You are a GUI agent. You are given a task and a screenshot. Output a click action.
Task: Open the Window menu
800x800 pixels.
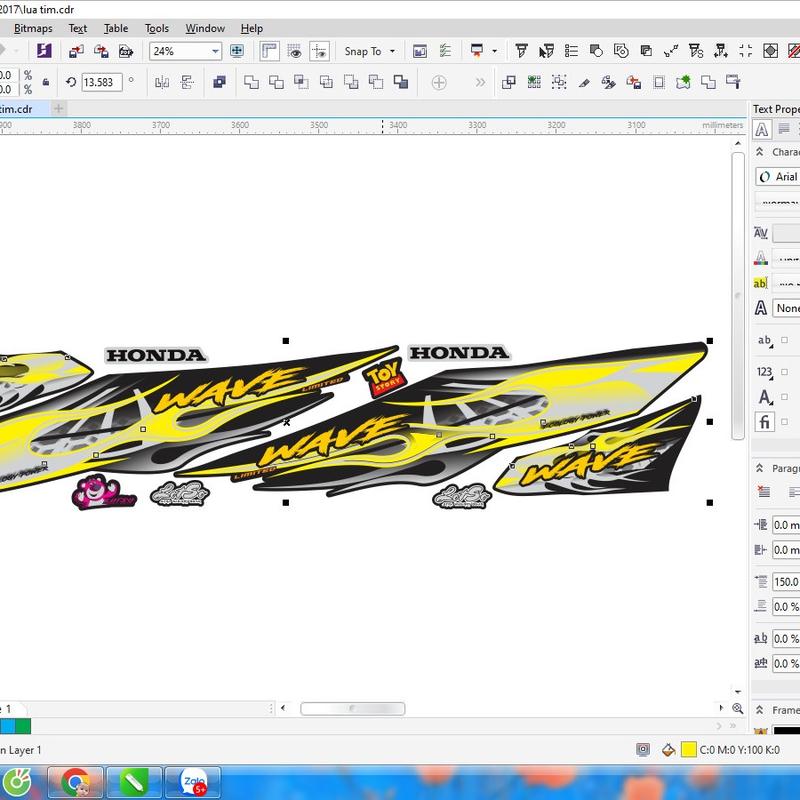pyautogui.click(x=205, y=29)
